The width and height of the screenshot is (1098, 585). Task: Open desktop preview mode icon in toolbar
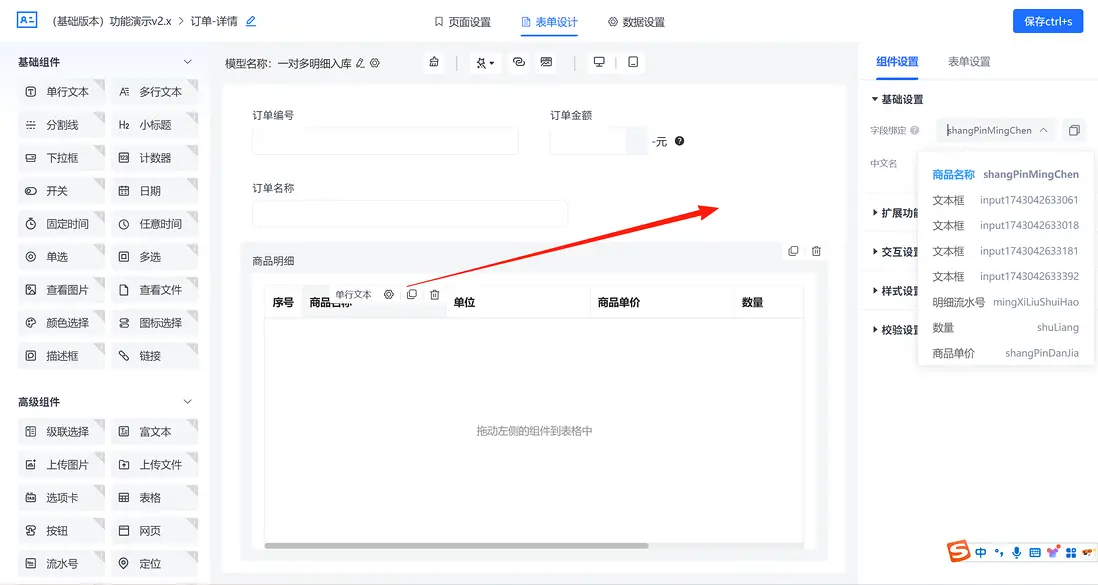coord(598,61)
